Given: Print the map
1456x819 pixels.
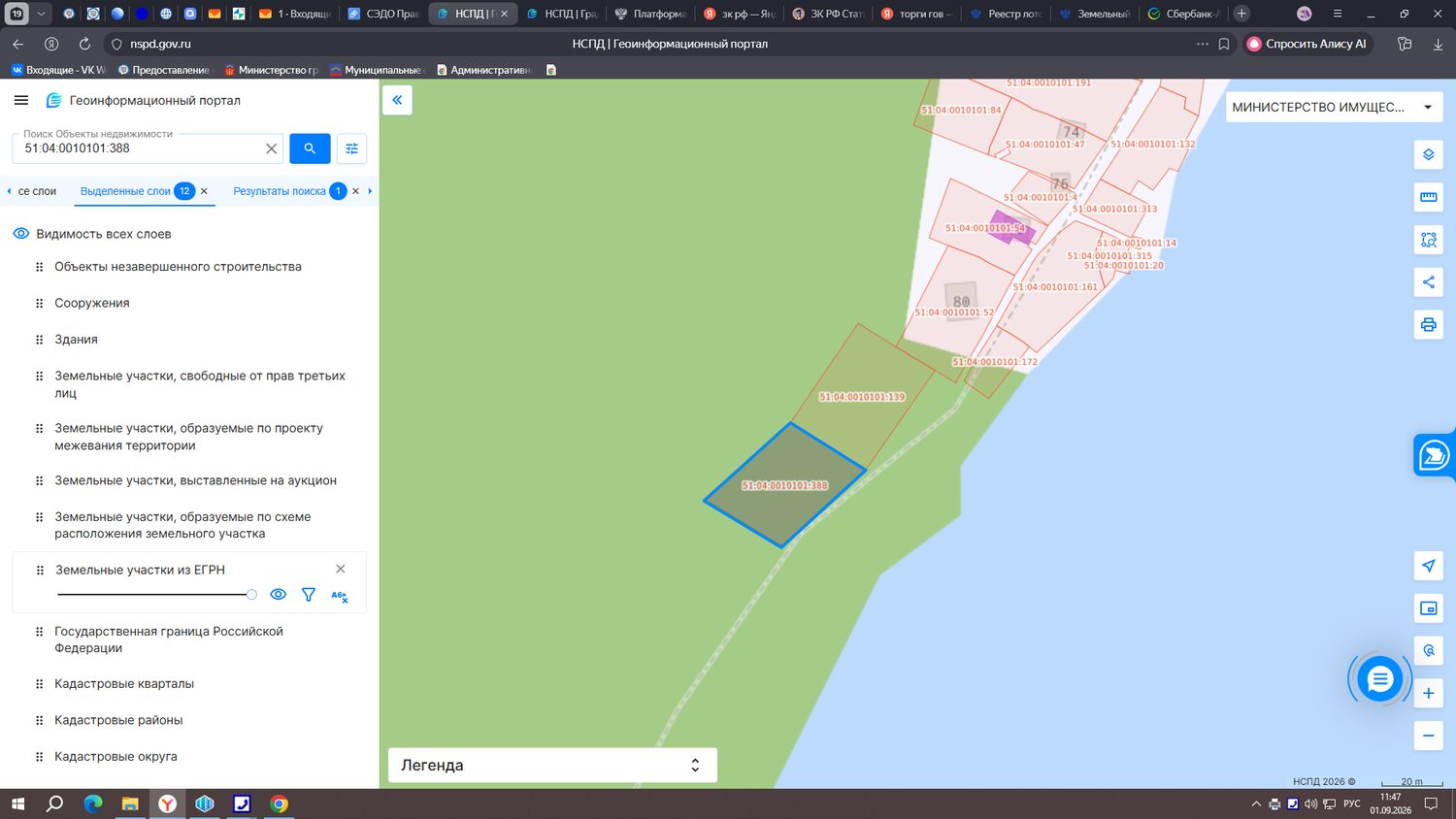Looking at the screenshot, I should 1428,325.
